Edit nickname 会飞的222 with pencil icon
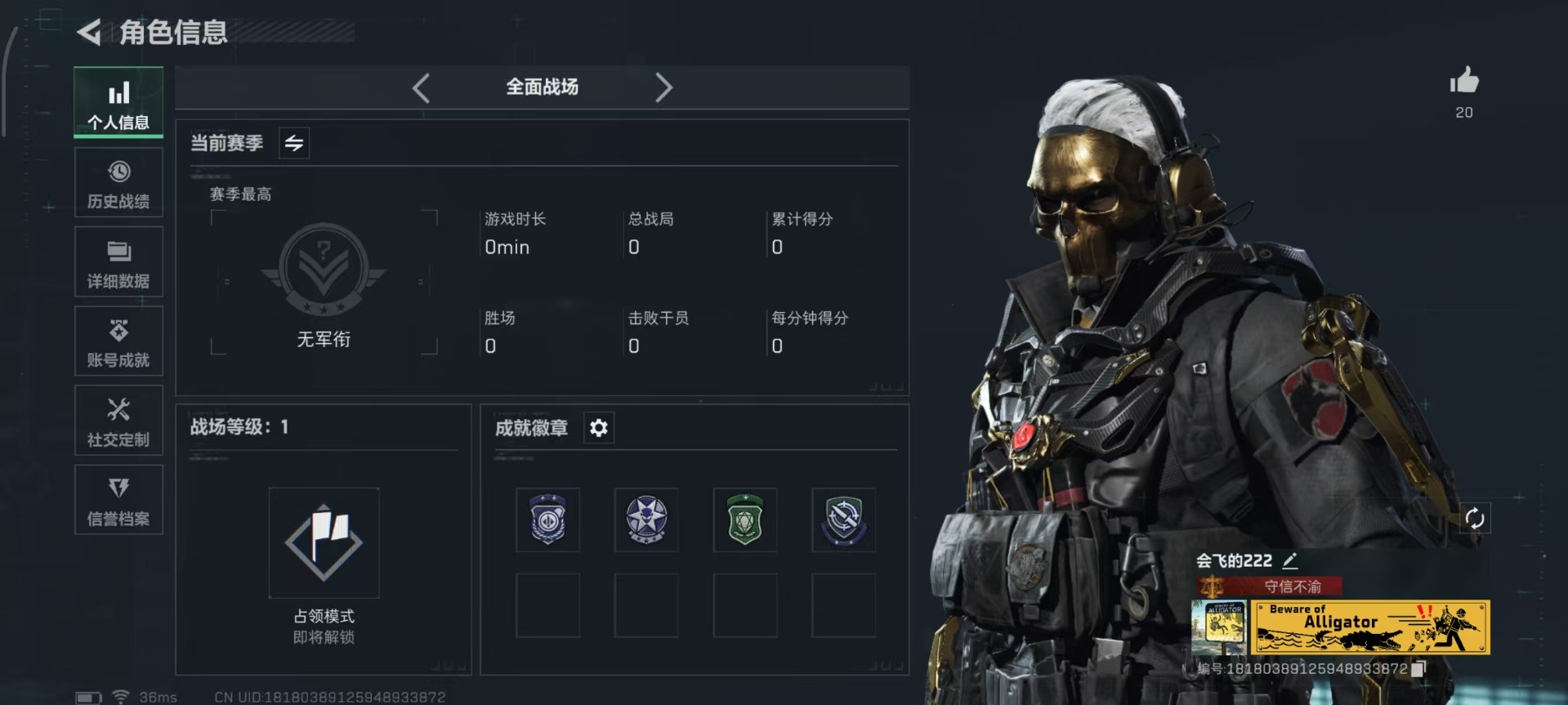This screenshot has width=1568, height=705. coord(1290,560)
